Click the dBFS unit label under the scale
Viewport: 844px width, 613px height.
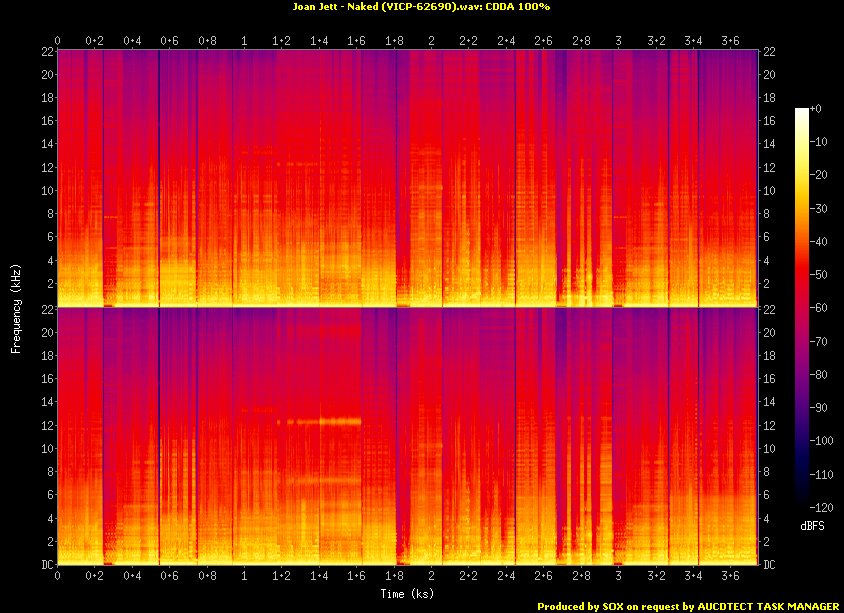[813, 525]
